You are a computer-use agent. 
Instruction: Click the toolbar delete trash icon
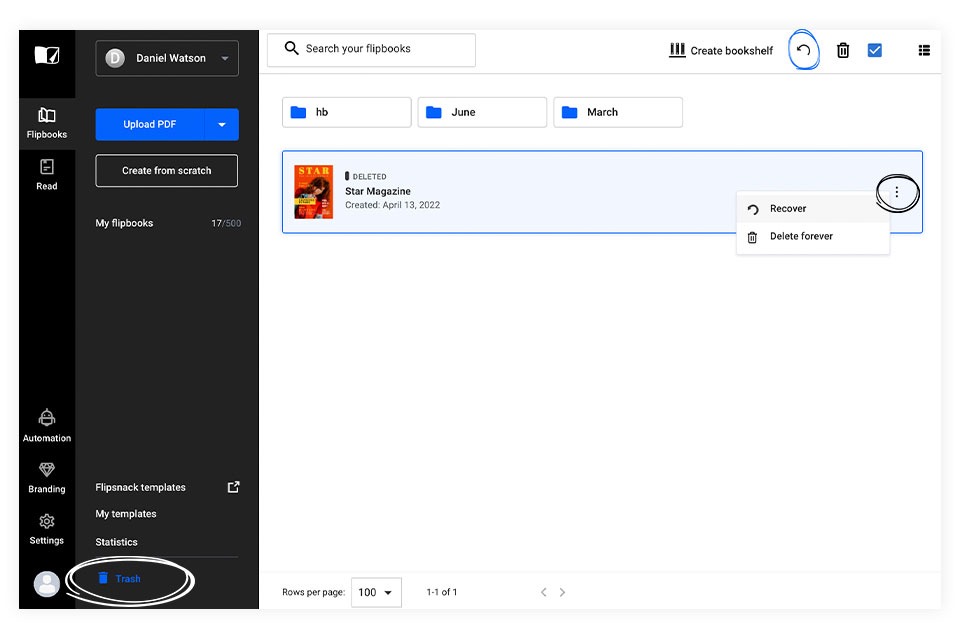click(842, 50)
